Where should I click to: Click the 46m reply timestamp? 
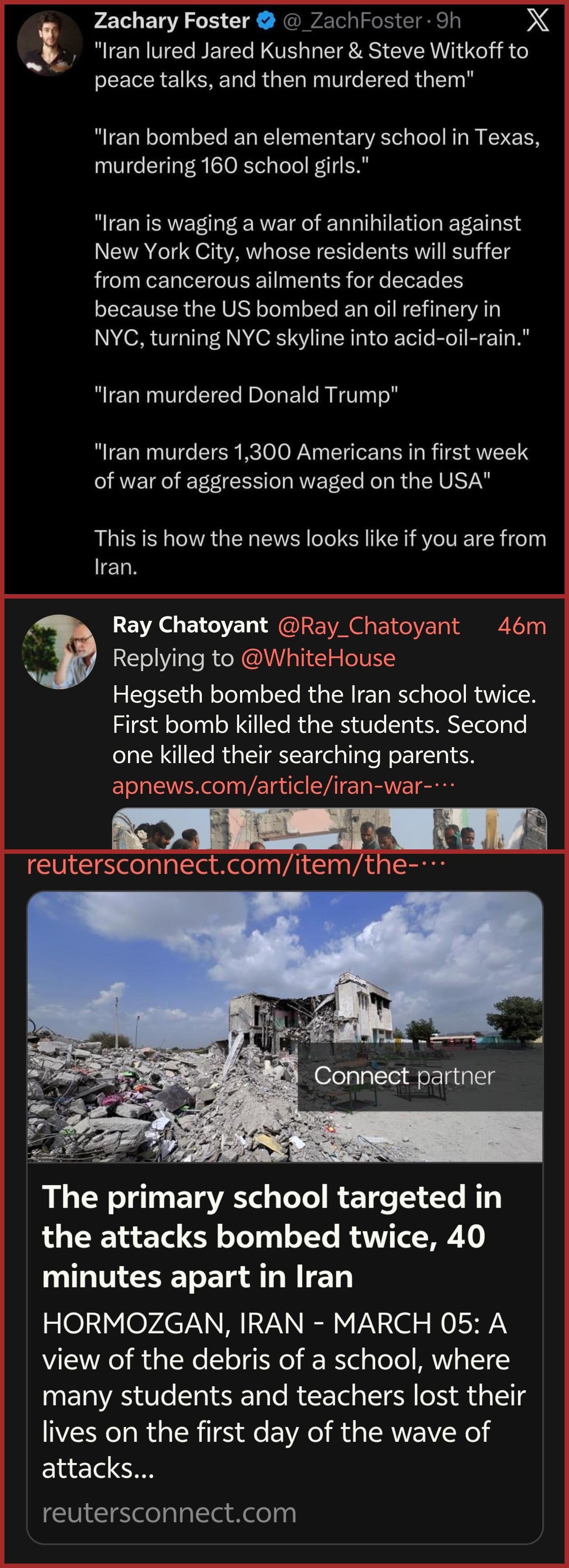point(521,626)
